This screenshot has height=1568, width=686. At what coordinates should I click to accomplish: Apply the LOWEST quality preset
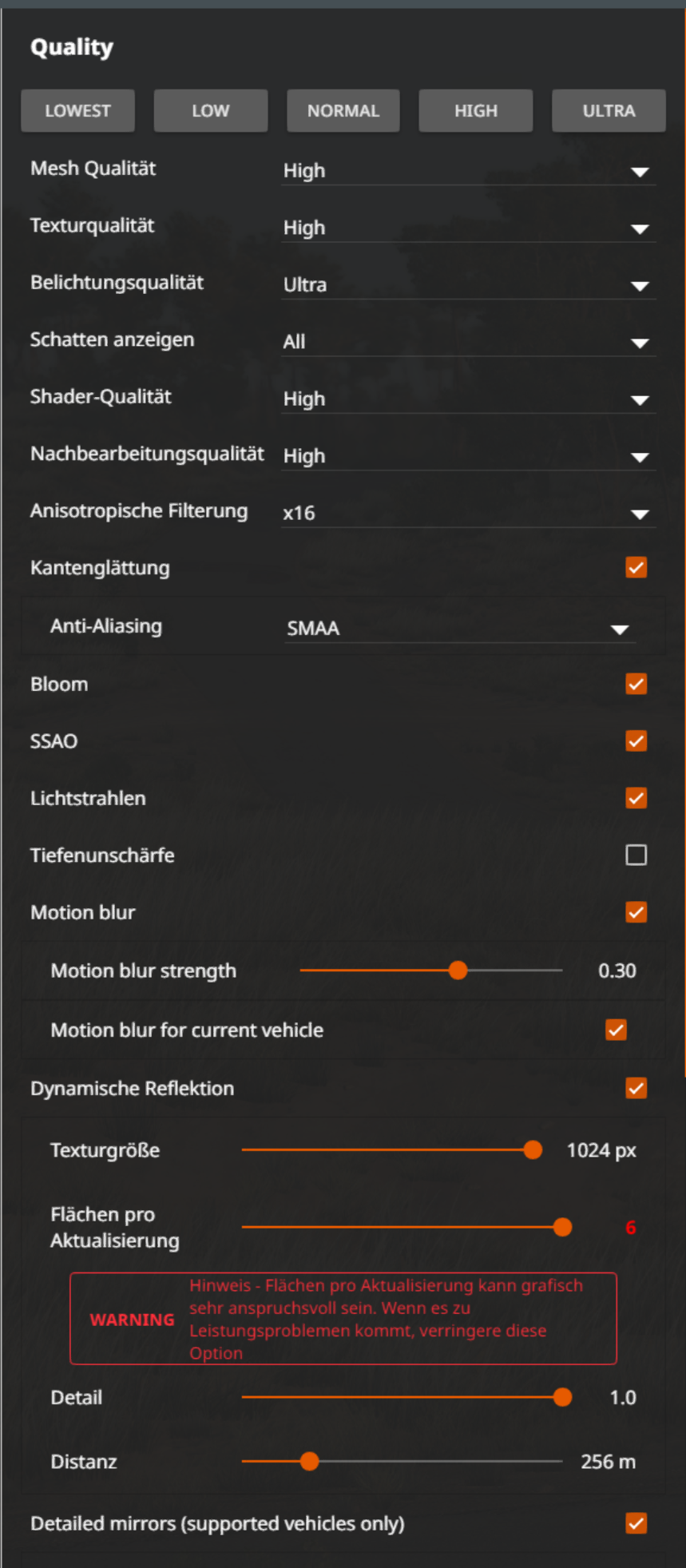77,111
